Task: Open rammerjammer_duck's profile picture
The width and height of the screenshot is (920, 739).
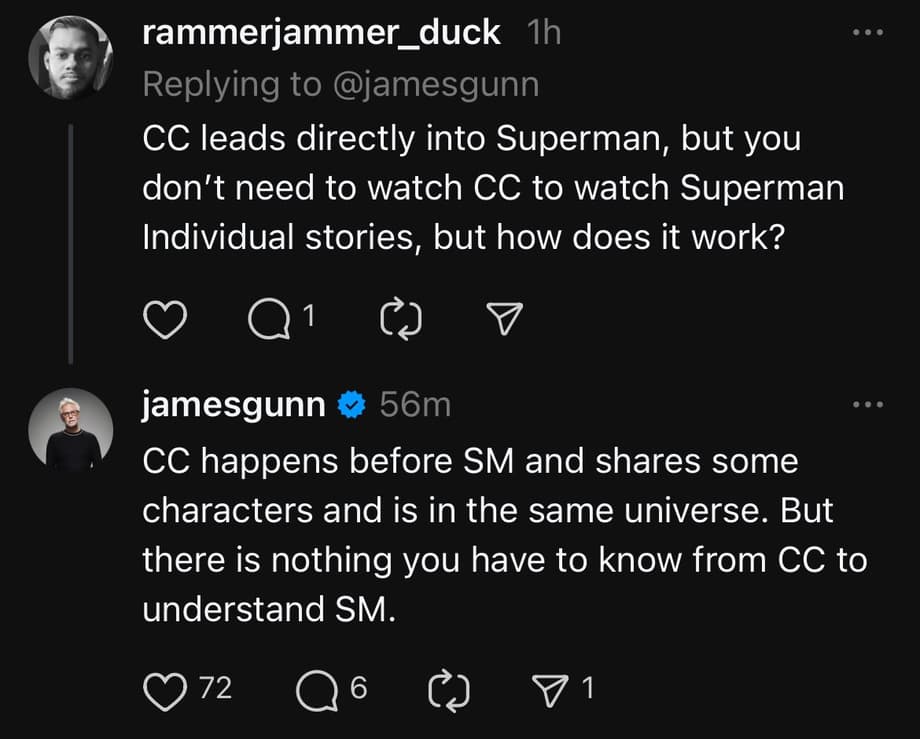Action: tap(71, 56)
